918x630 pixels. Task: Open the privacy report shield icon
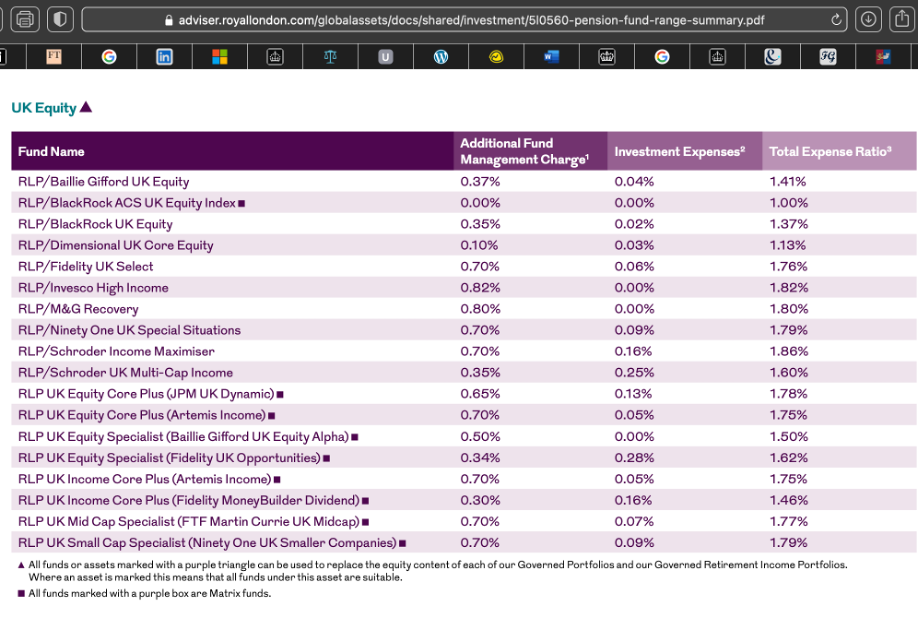[x=60, y=19]
